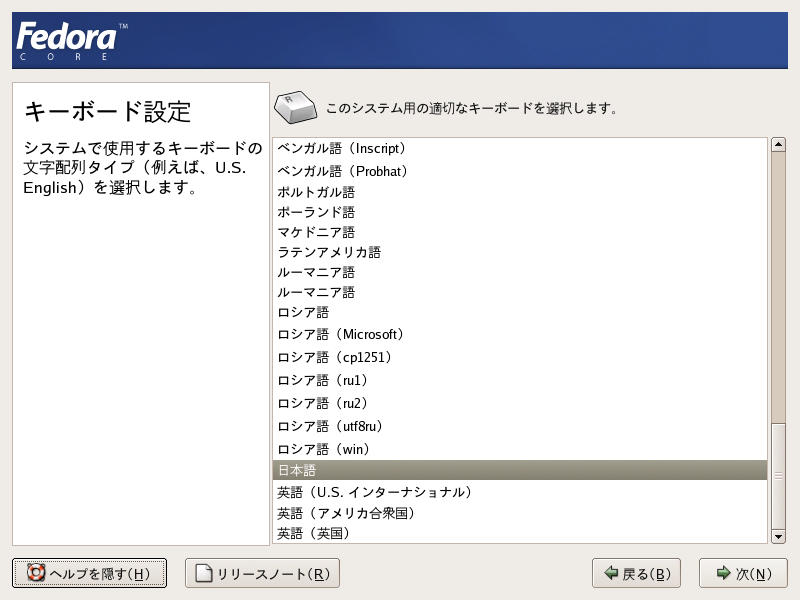Screen dimensions: 800x600
Task: Select ポルトガル語 keyboard layout
Action: coord(519,192)
